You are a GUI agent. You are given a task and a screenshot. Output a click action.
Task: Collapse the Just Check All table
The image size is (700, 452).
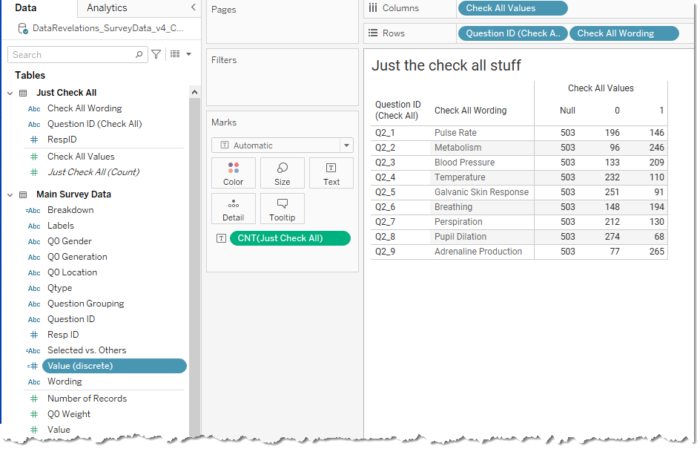(10, 93)
